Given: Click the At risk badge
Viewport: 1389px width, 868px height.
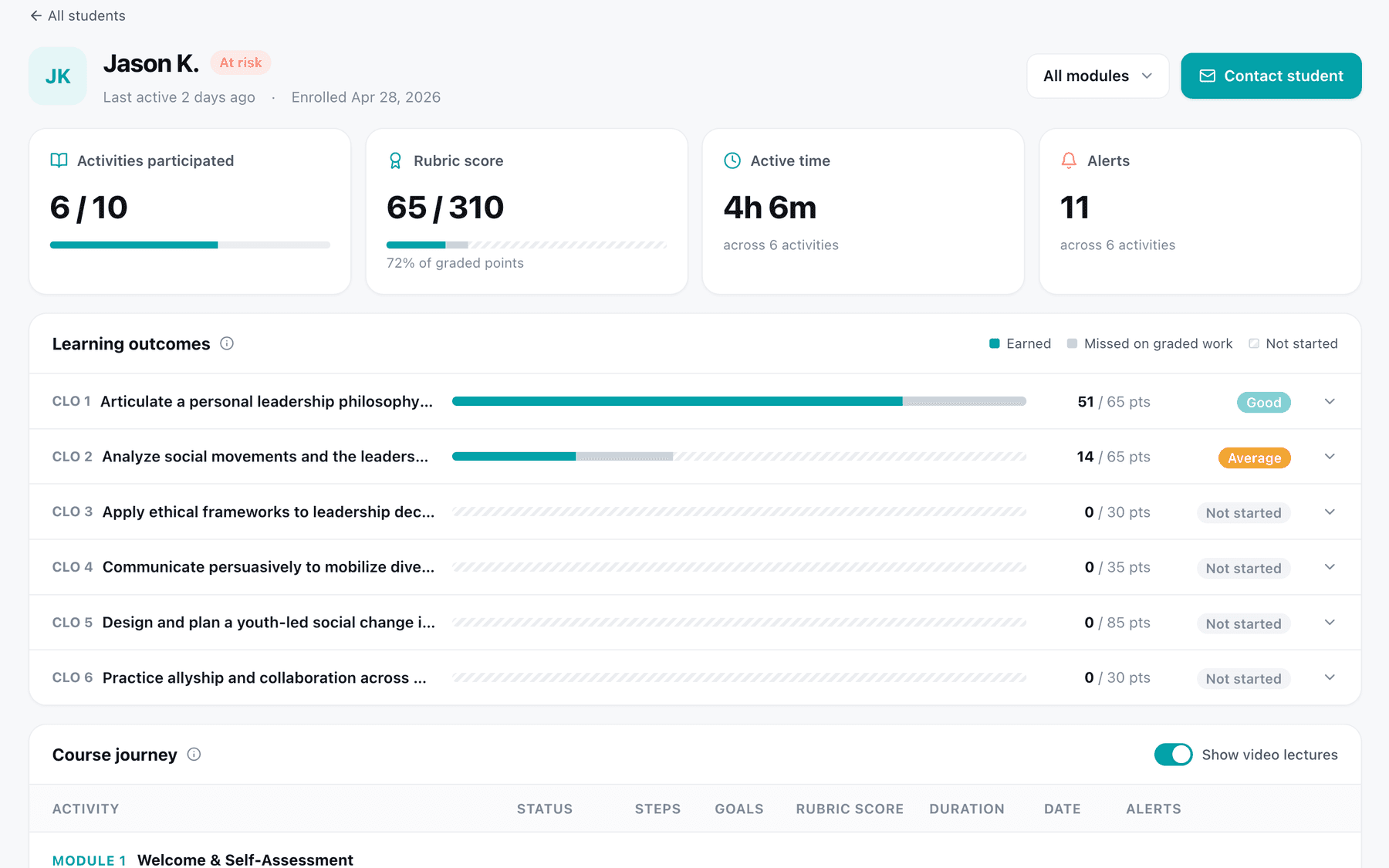Looking at the screenshot, I should click(x=241, y=62).
